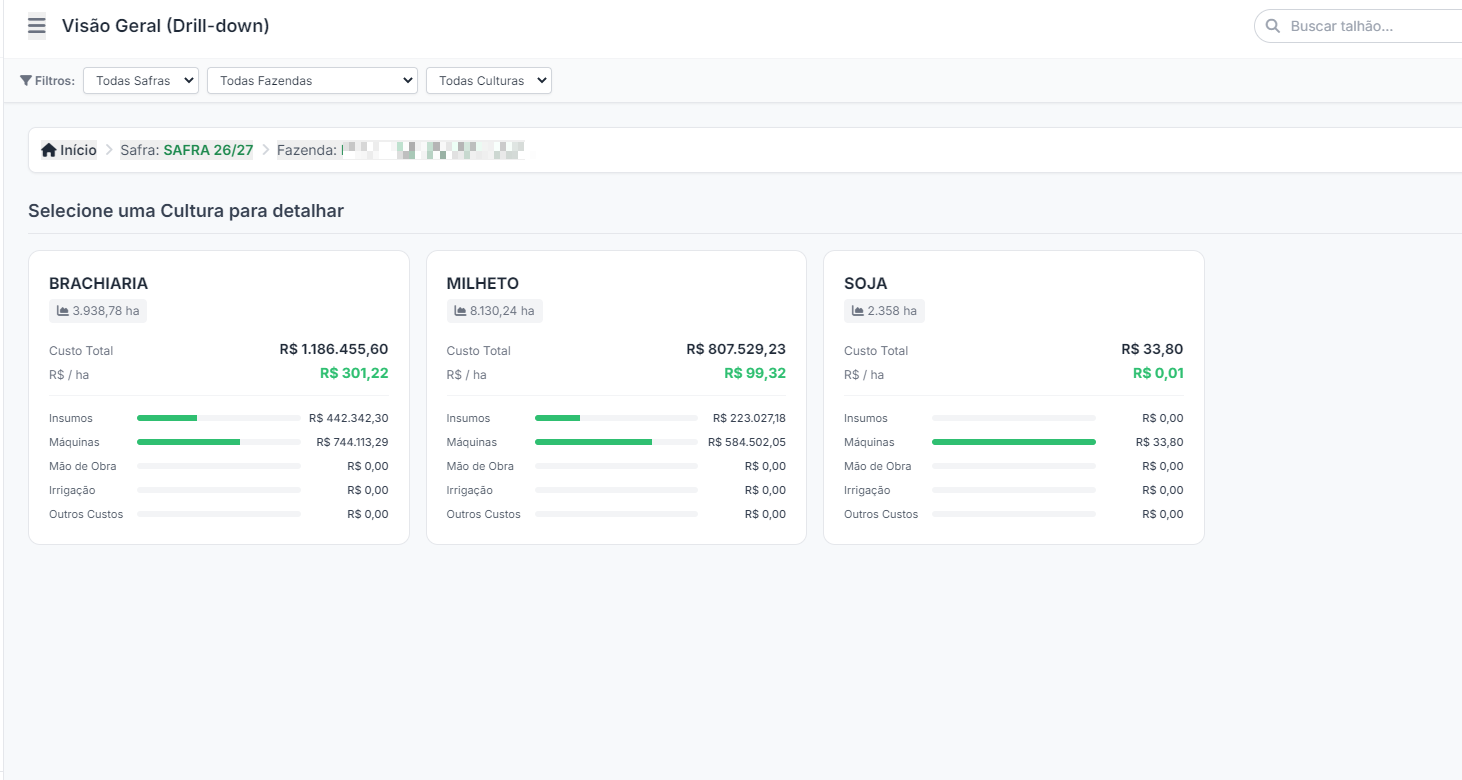Open the Todas Safras dropdown
1462x780 pixels.
pos(141,81)
